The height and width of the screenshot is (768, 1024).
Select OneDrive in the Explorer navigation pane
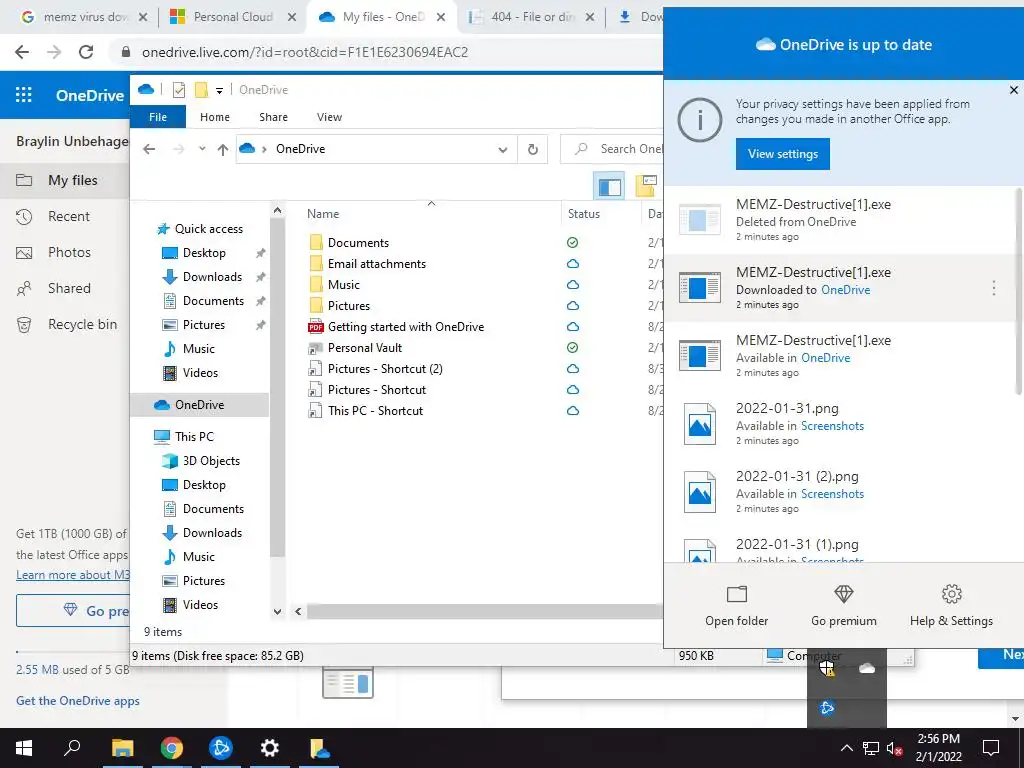pyautogui.click(x=199, y=405)
